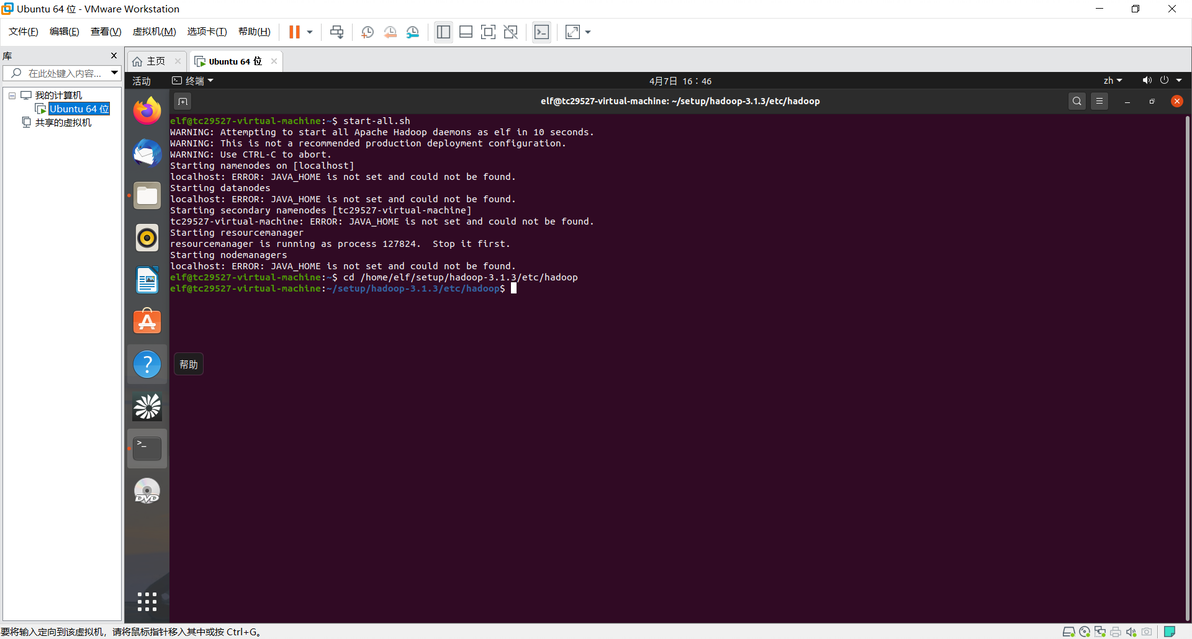
Task: Toggle the console view toolbar icon
Action: [x=541, y=32]
